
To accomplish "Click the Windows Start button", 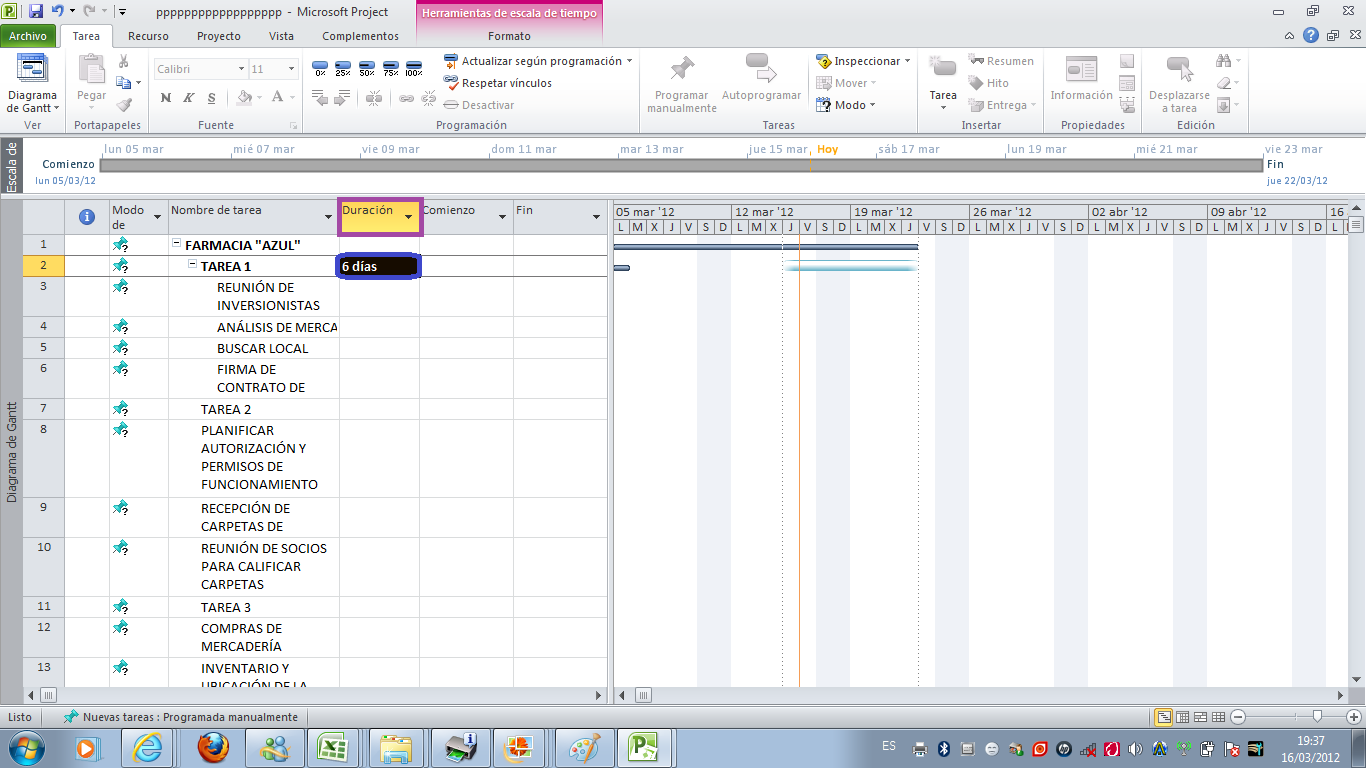I will 26,747.
